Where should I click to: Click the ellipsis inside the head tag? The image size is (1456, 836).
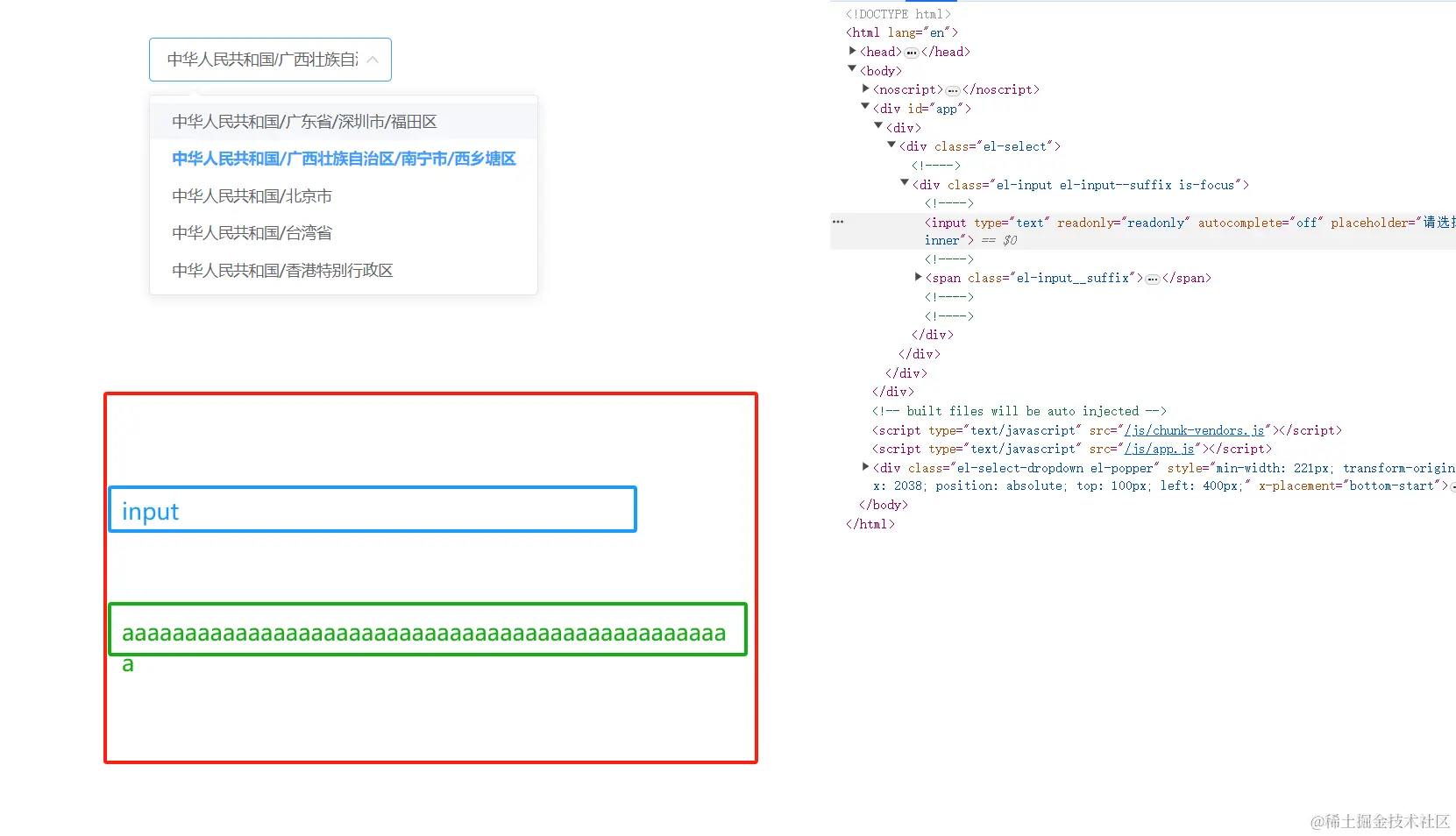[912, 53]
